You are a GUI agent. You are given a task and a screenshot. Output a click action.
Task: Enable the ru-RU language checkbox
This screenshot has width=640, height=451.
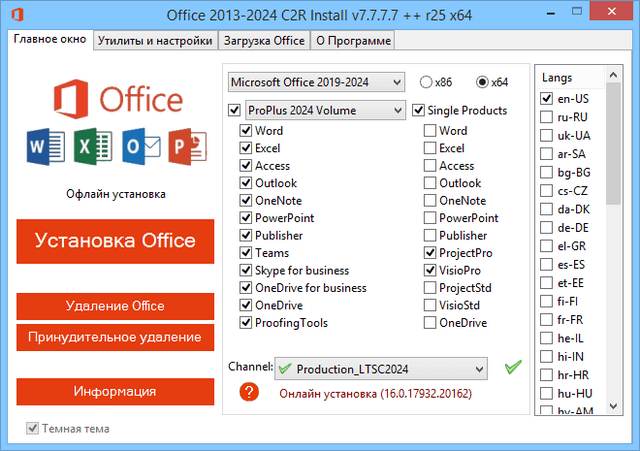pos(547,117)
